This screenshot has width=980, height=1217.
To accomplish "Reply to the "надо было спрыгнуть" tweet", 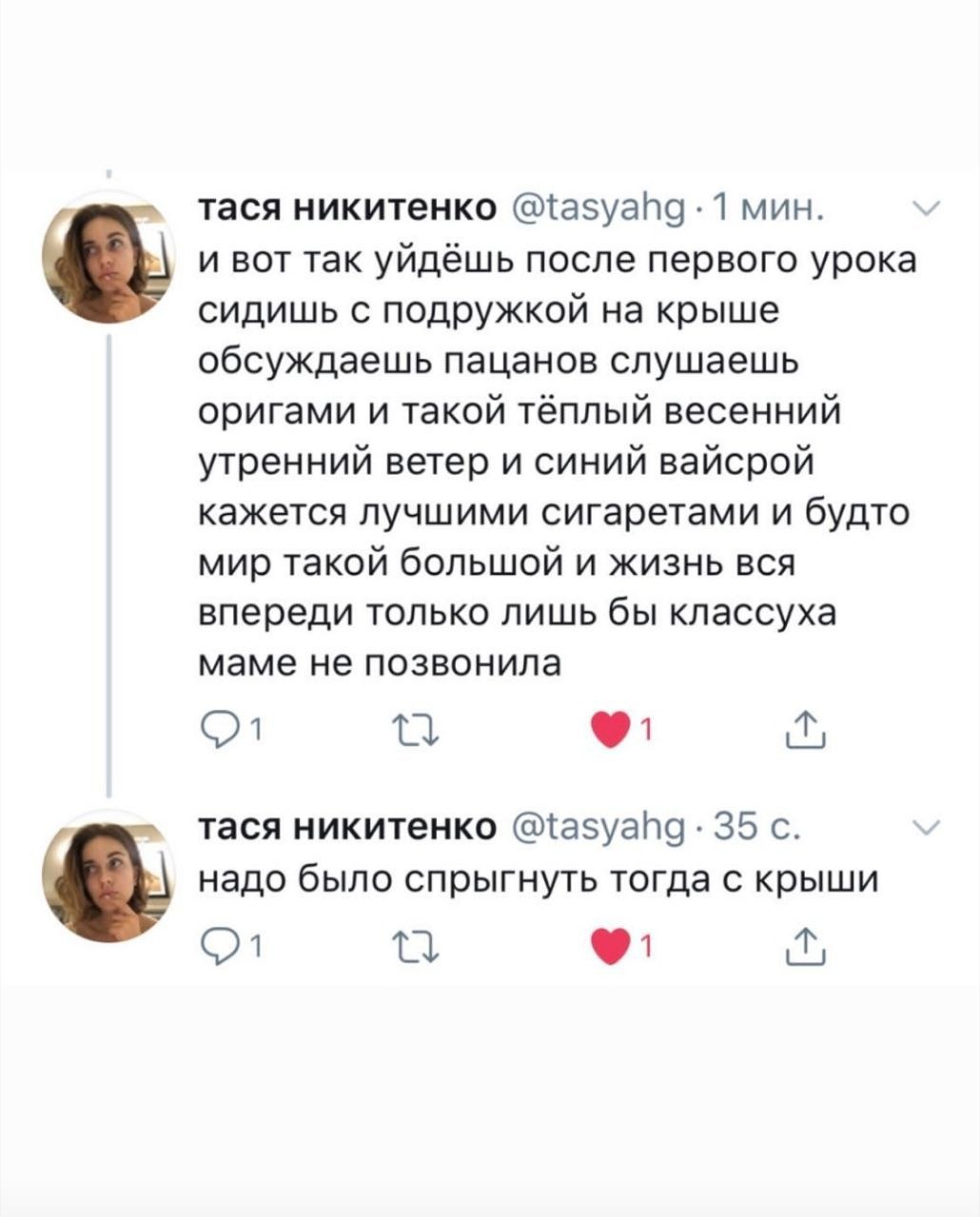I will coord(217,946).
